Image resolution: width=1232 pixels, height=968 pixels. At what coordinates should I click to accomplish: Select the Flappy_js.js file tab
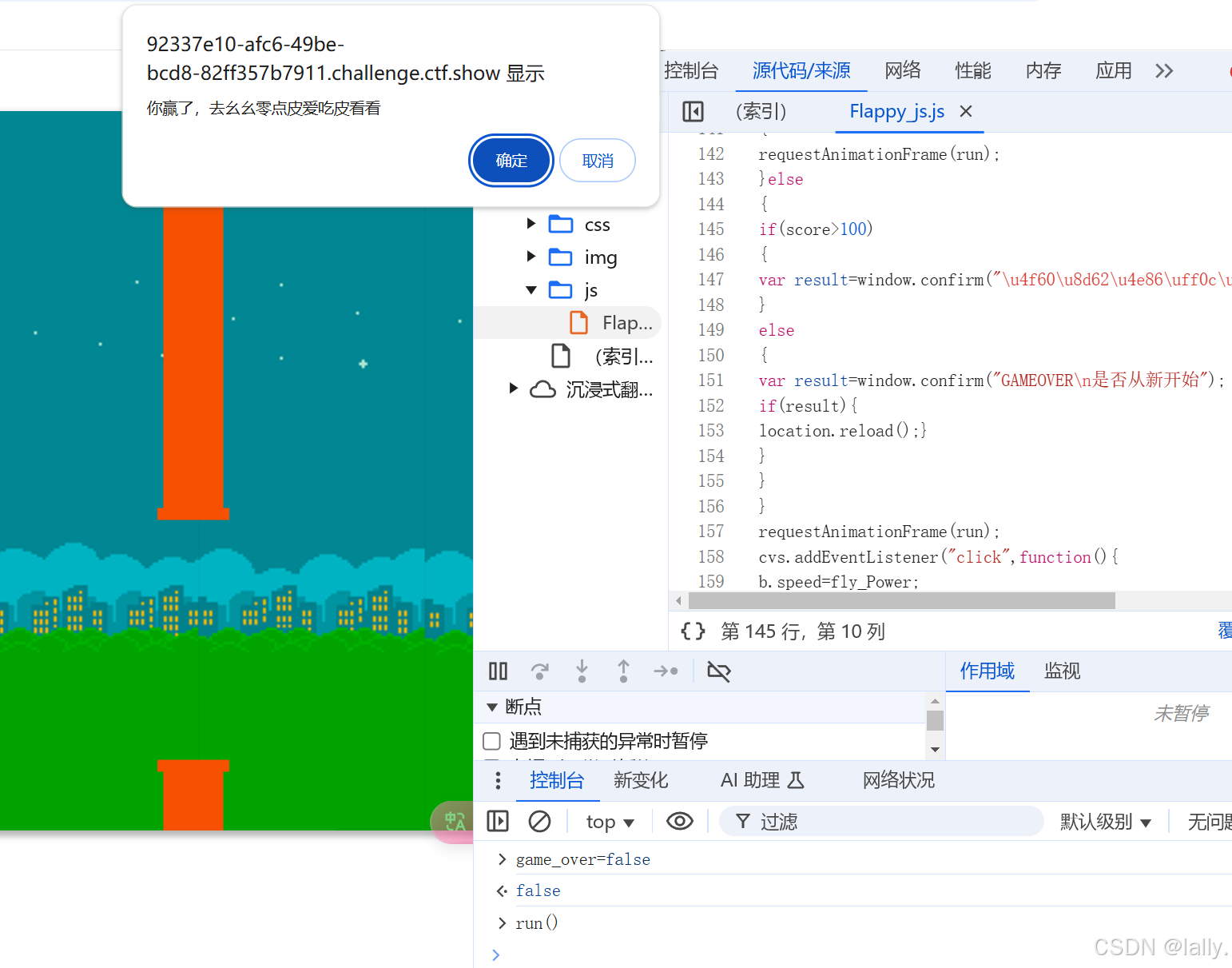pyautogui.click(x=896, y=111)
